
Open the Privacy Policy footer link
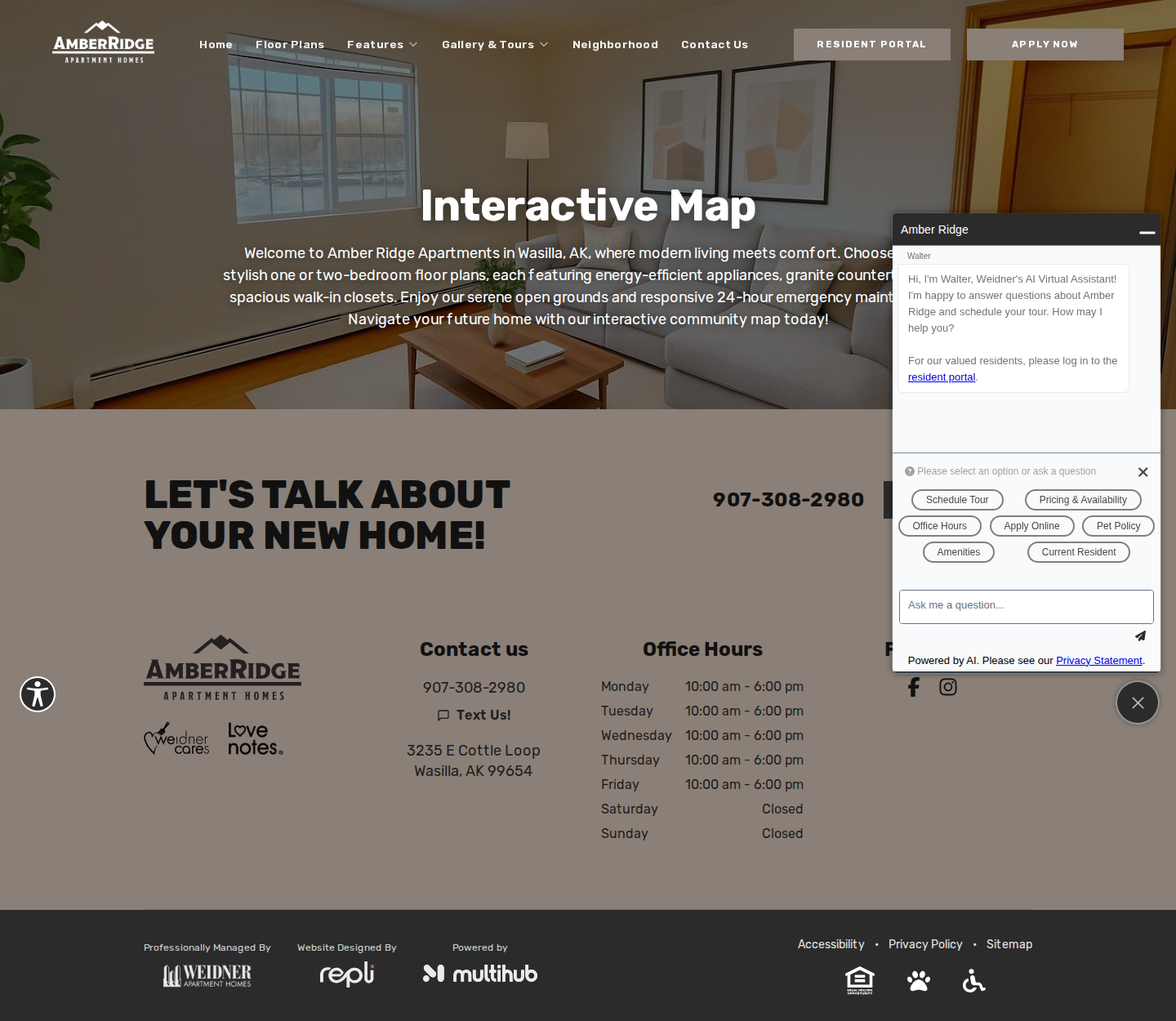click(x=925, y=944)
